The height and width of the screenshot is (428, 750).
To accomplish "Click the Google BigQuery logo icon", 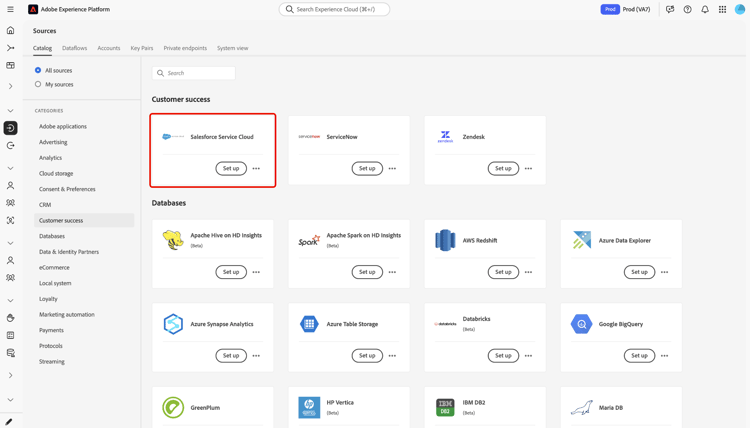I will point(581,324).
